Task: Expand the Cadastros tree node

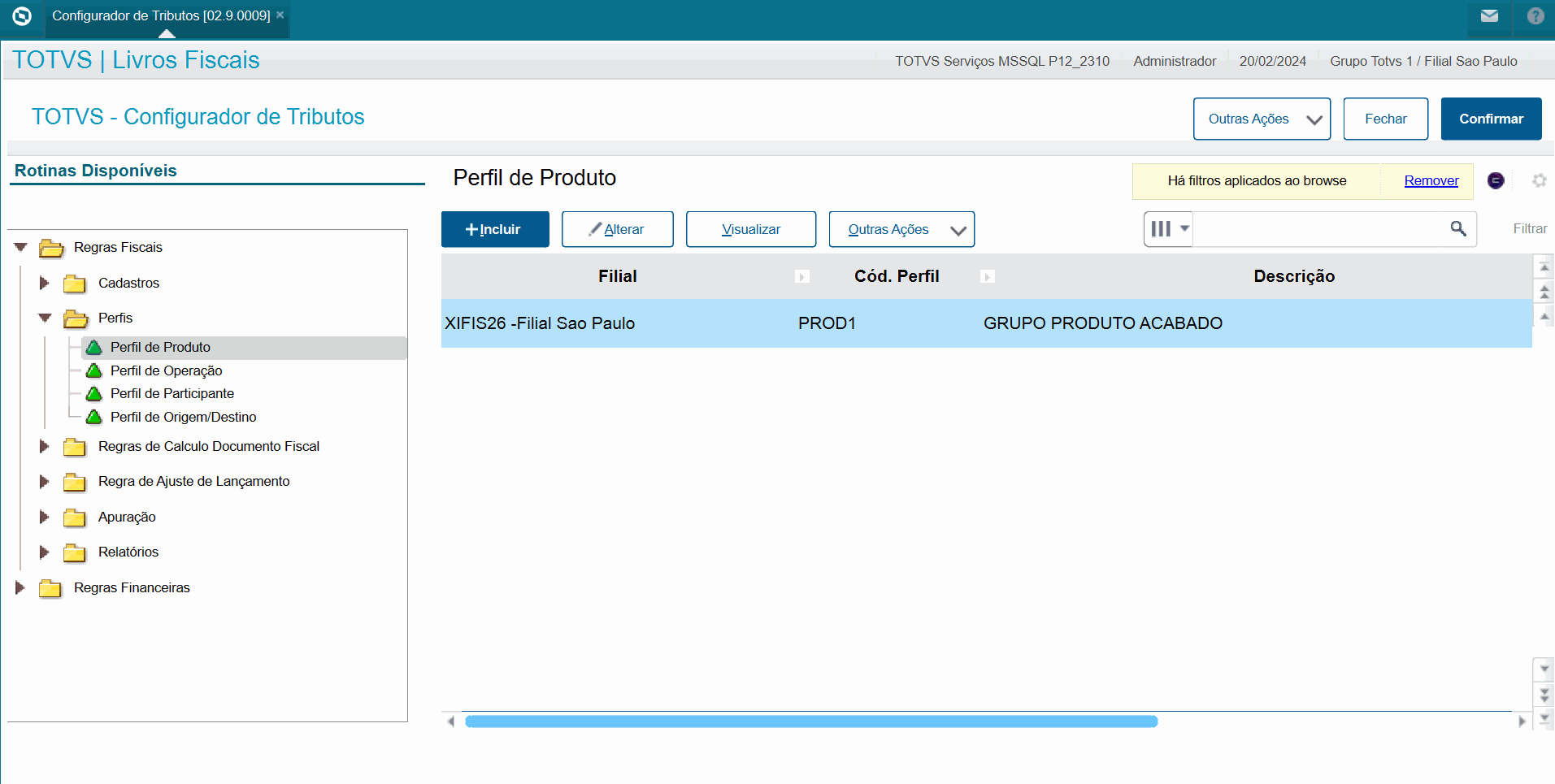Action: tap(45, 283)
